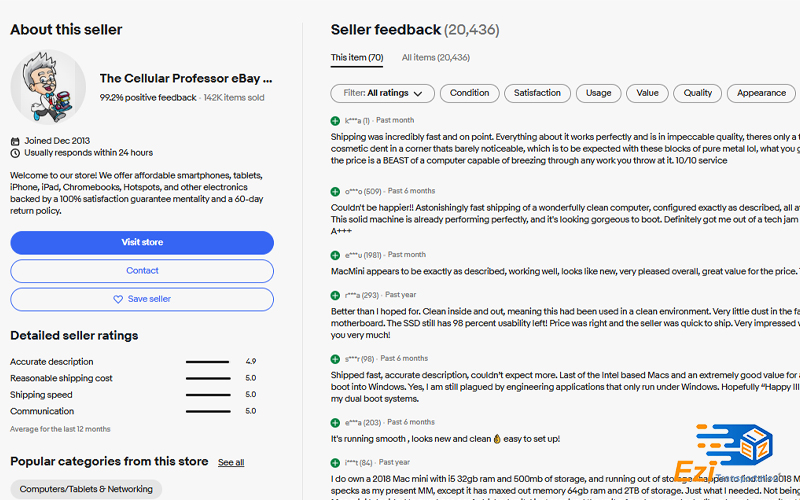Click green plus icon on k***a review
The image size is (800, 500).
335,121
